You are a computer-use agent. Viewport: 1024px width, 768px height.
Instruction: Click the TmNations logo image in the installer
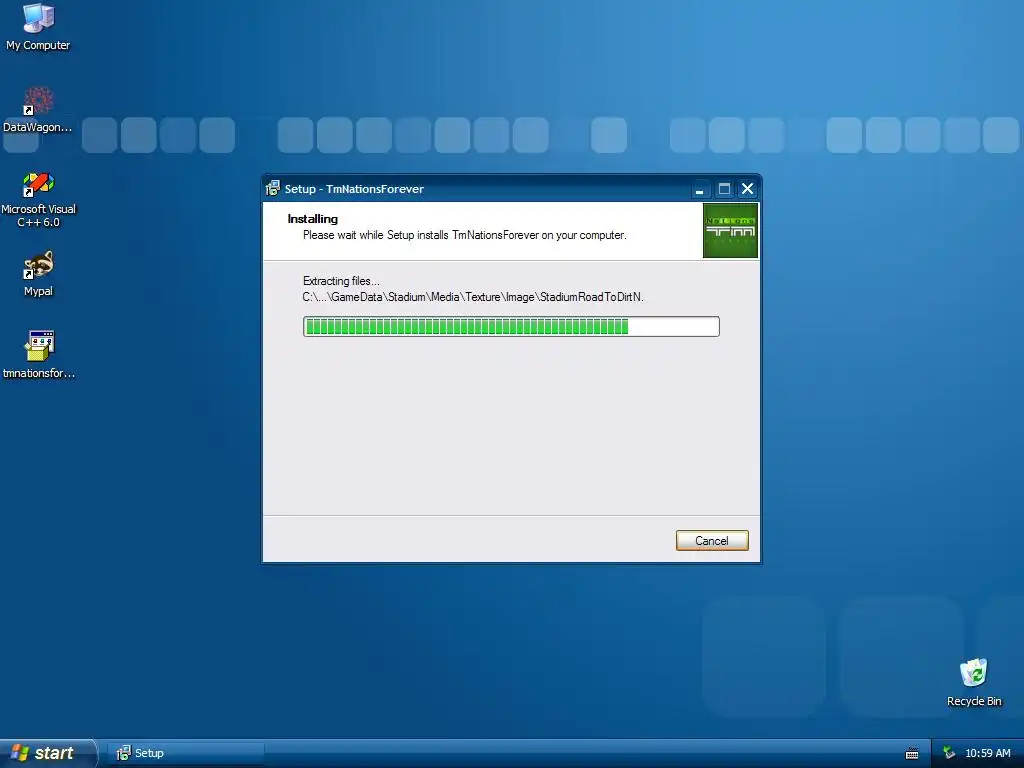(730, 231)
